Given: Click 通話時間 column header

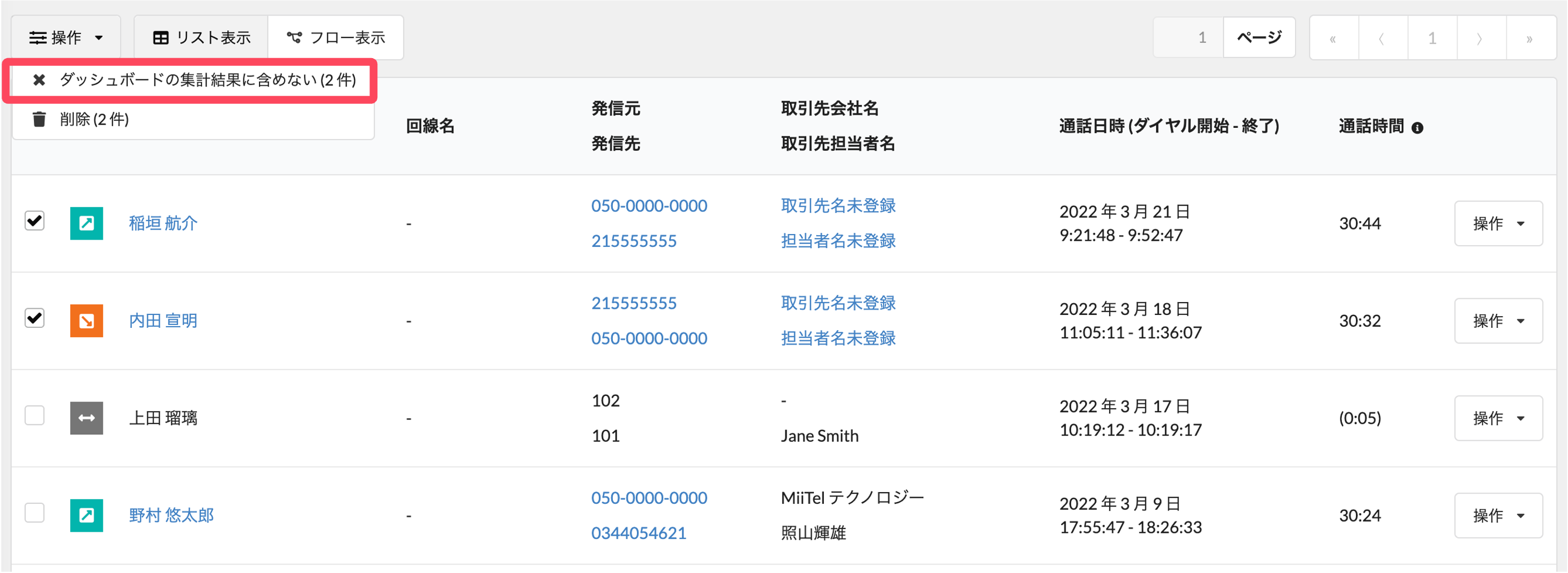Looking at the screenshot, I should tap(1371, 127).
